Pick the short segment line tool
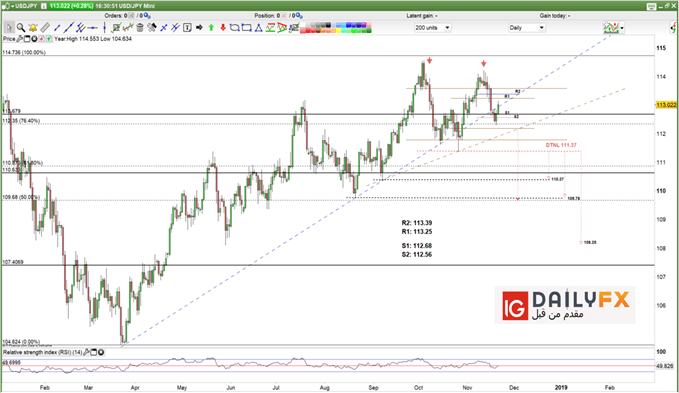This screenshot has height=393, width=679. pos(56,28)
